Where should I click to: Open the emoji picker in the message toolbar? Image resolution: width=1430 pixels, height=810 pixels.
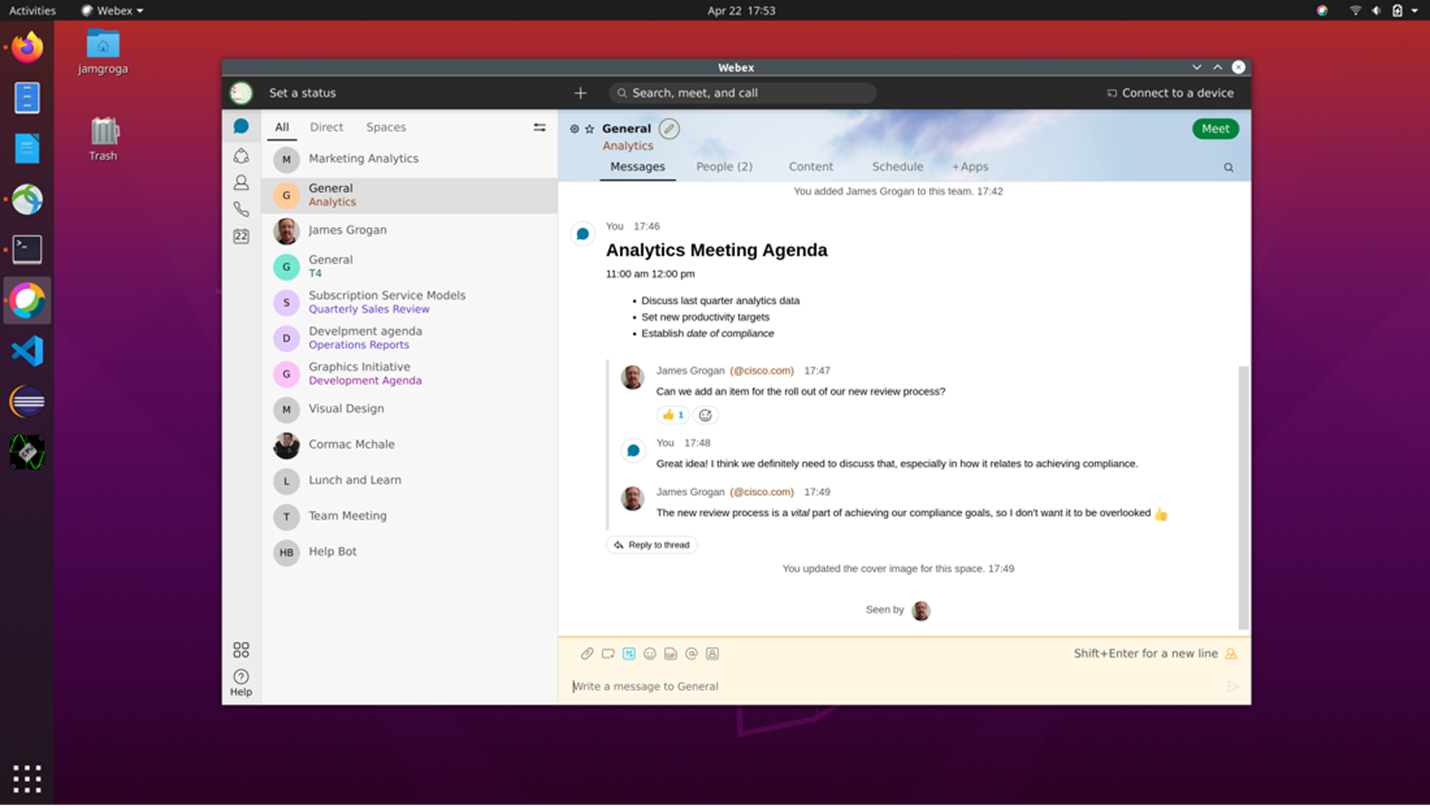click(650, 654)
